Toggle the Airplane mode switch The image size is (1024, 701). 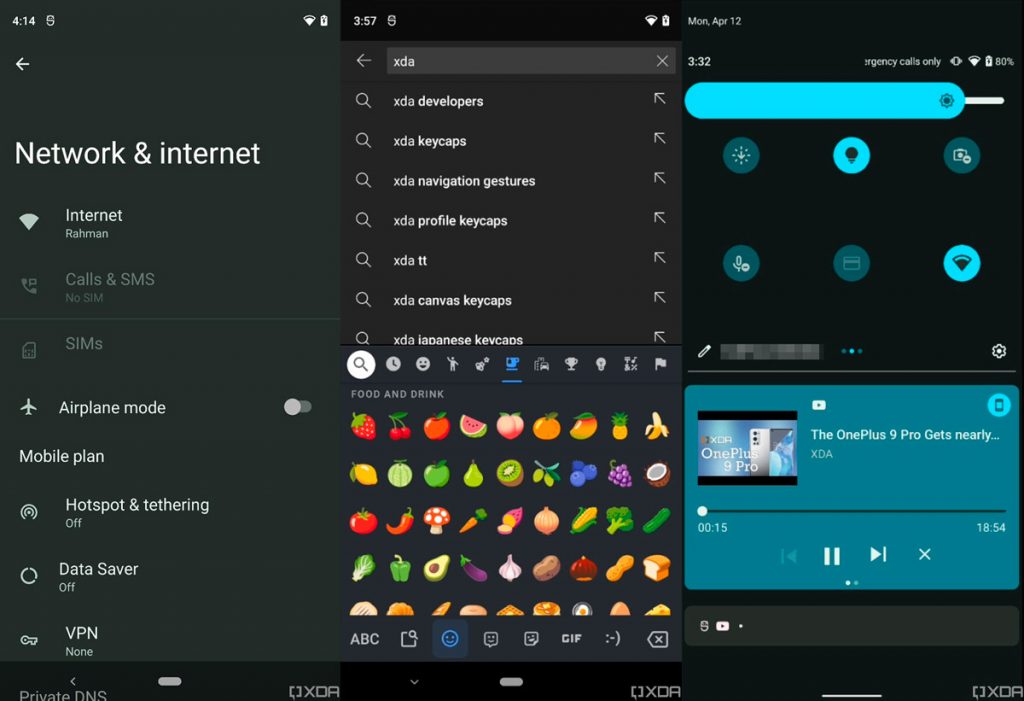(297, 407)
